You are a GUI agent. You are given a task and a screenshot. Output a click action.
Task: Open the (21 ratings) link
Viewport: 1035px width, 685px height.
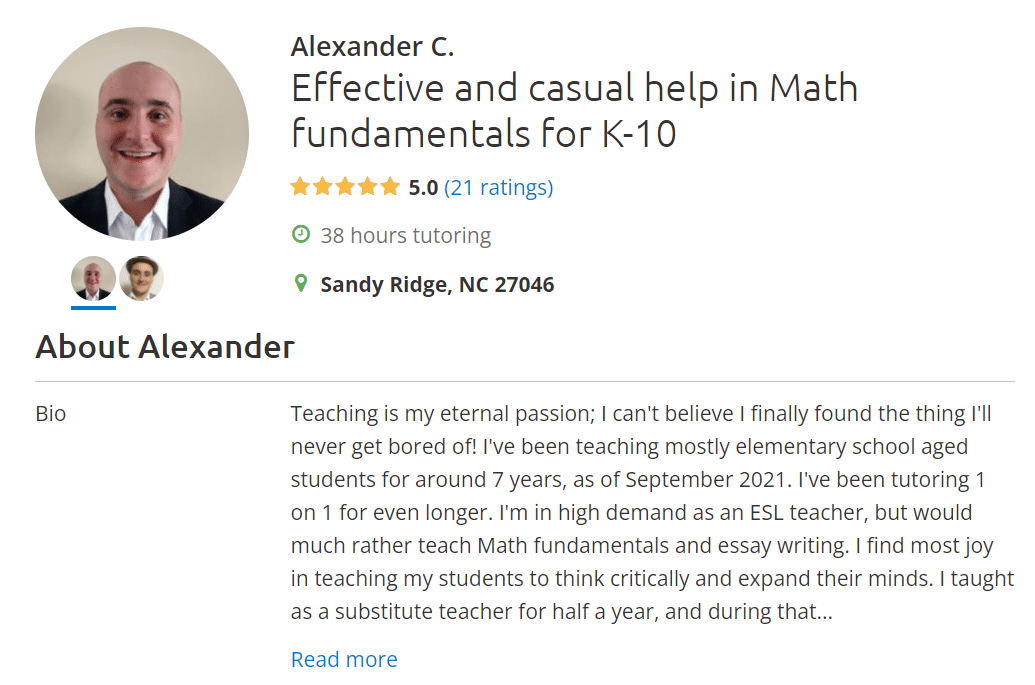(498, 187)
